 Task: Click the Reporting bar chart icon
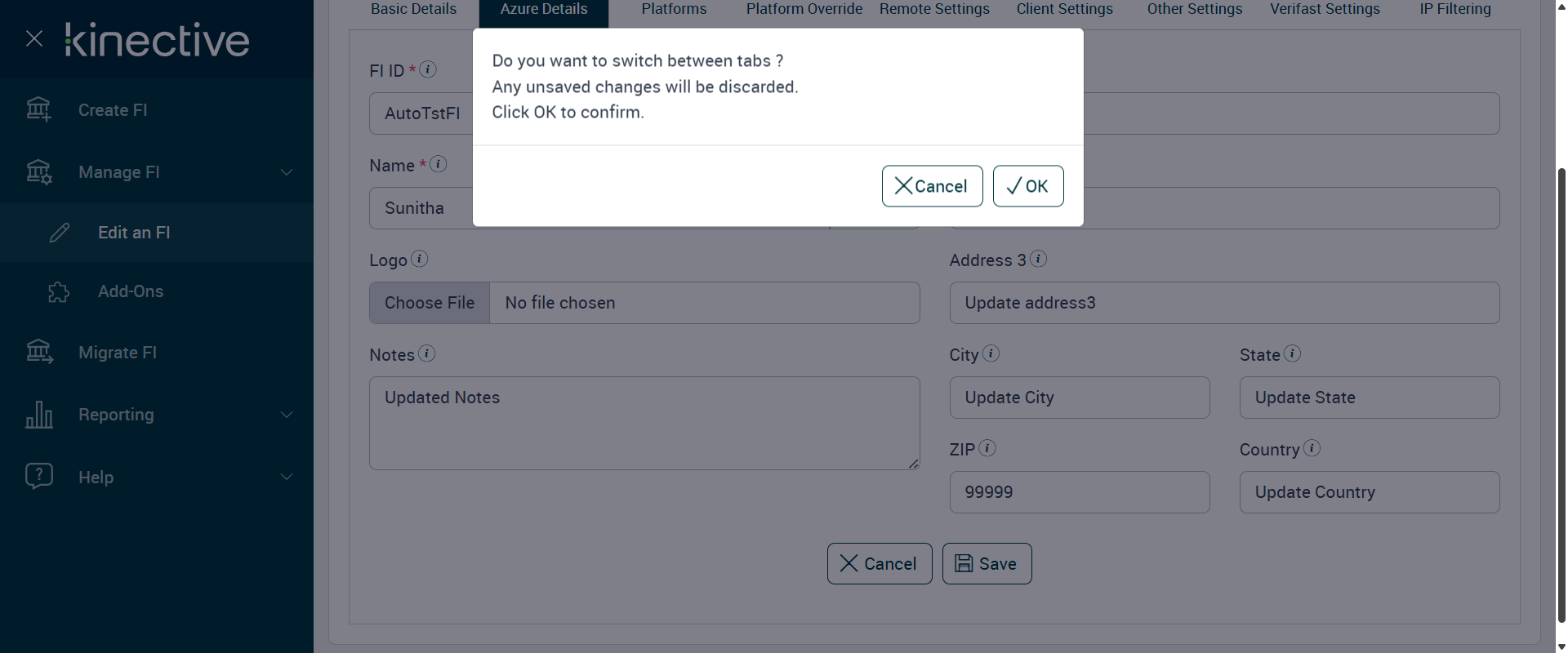pyautogui.click(x=39, y=415)
